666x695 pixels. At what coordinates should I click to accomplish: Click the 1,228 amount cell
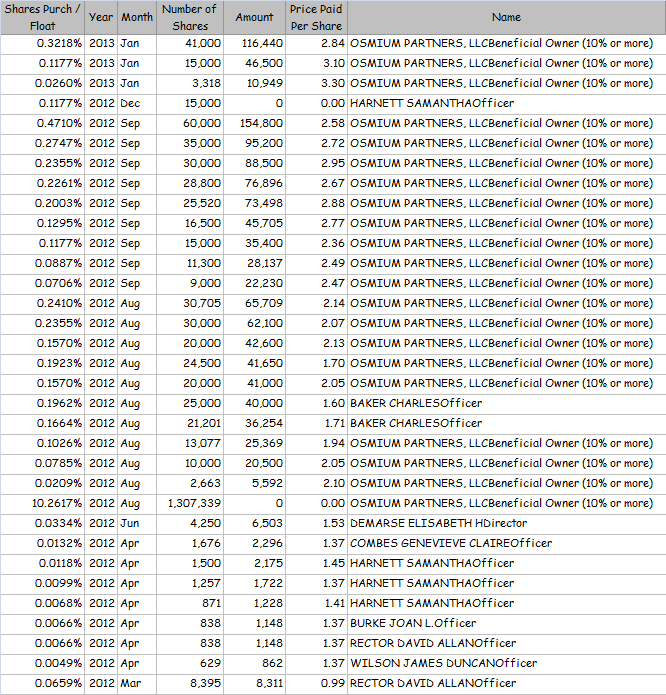click(254, 603)
